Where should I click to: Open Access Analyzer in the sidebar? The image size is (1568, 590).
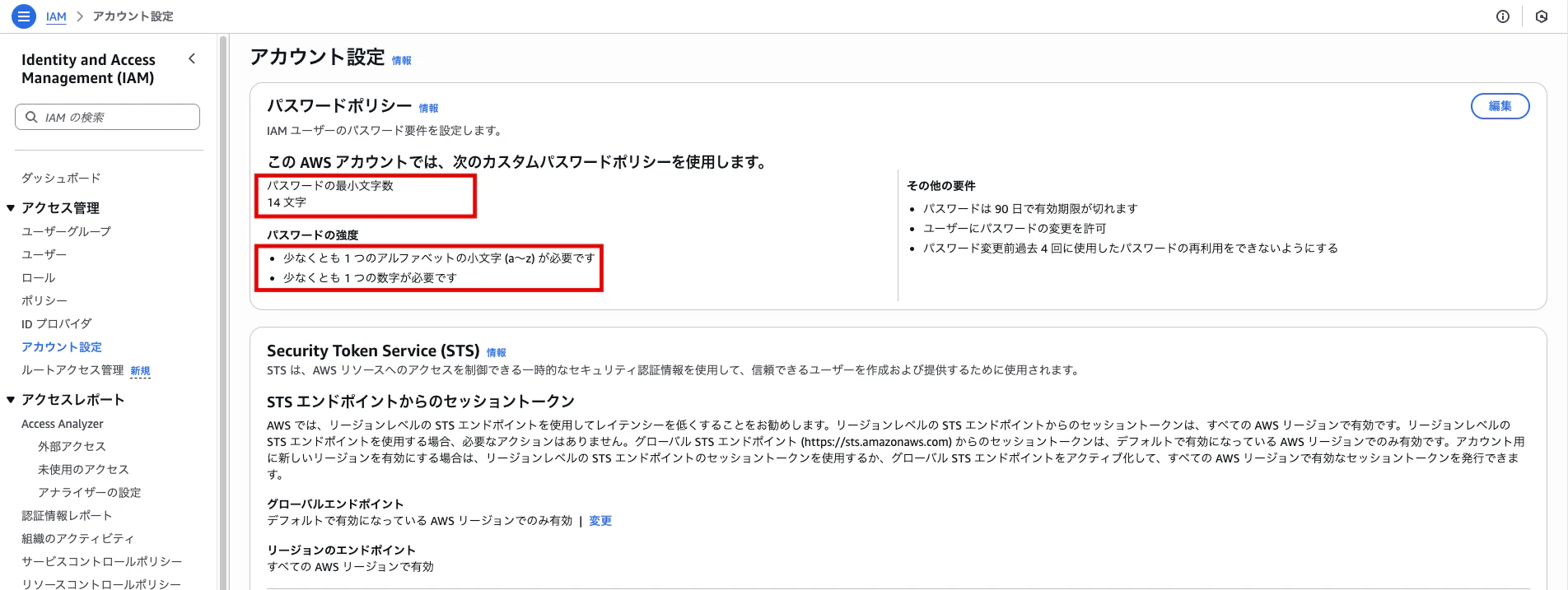coord(63,424)
